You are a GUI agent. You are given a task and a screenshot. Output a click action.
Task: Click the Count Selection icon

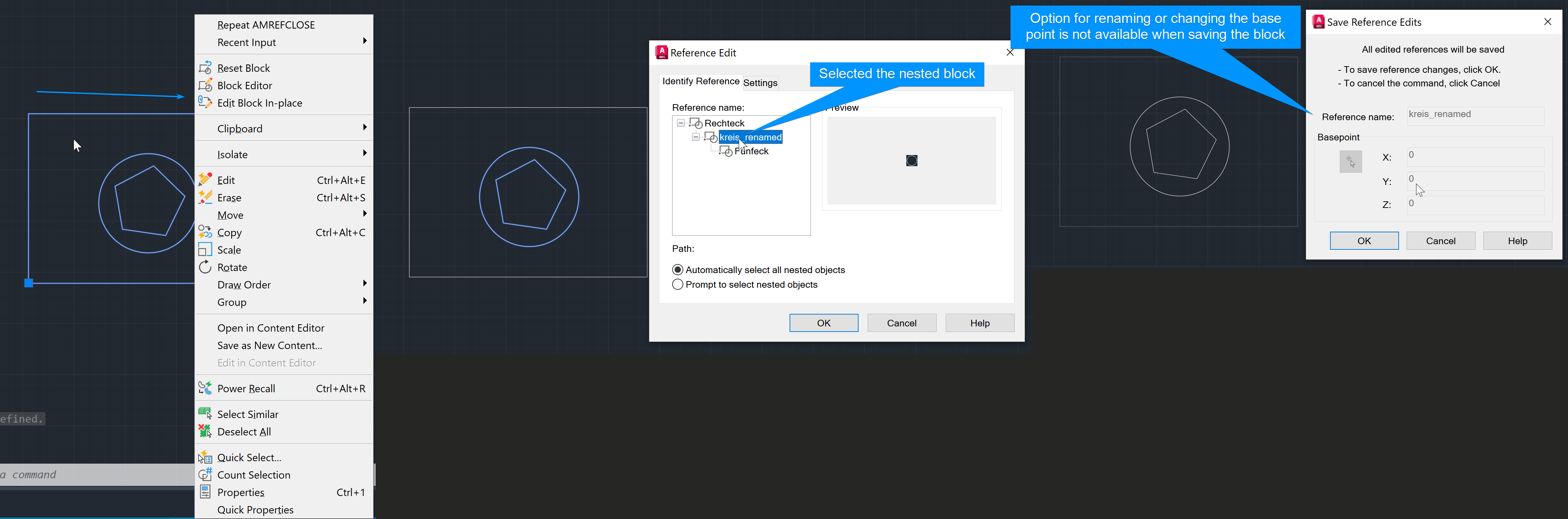[x=205, y=474]
